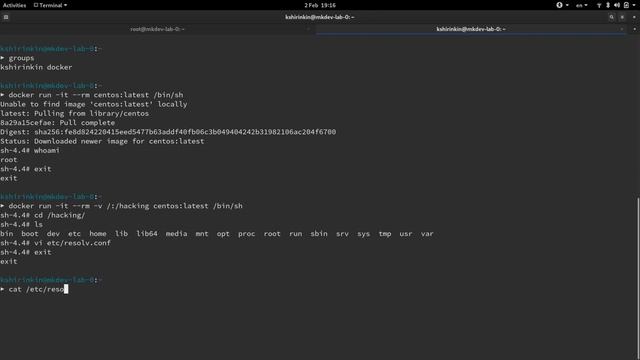Click 'lib64' in the ls output
Screen dimensions: 640x360
(x=147, y=234)
